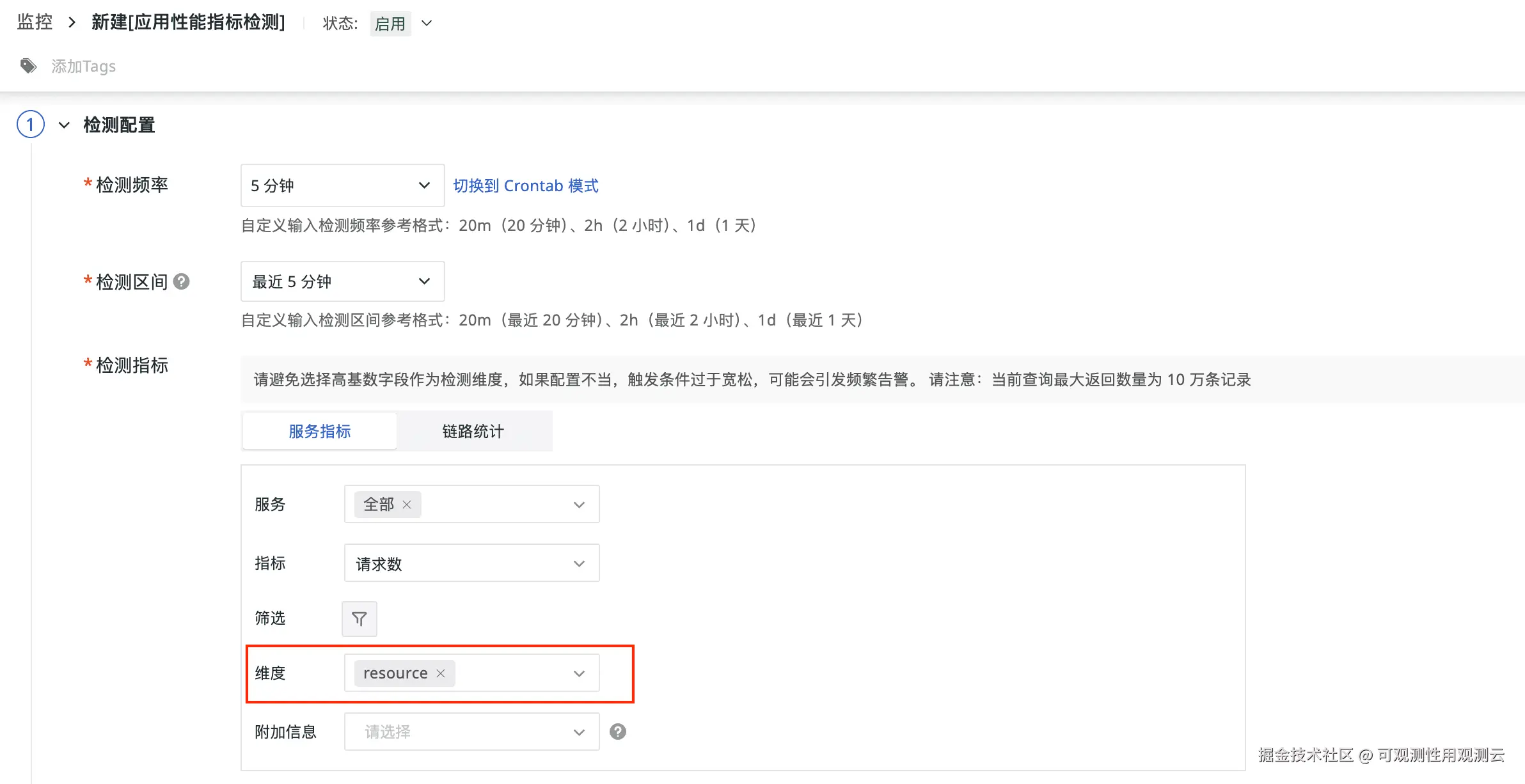Select the 服务指标 tab
This screenshot has width=1525, height=784.
[319, 431]
